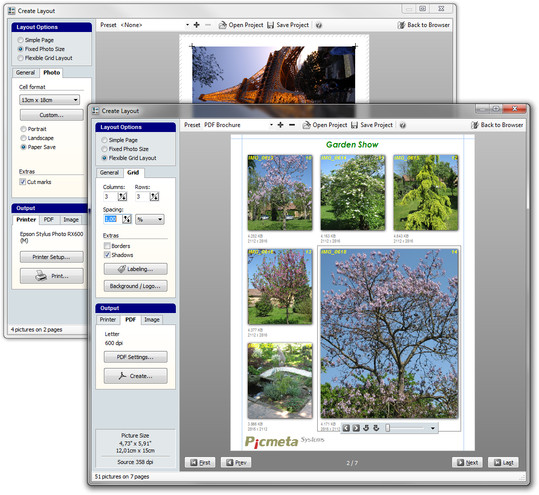539x495 pixels.
Task: Click the remove preset minus icon beside PDF Brochure
Action: coord(292,125)
